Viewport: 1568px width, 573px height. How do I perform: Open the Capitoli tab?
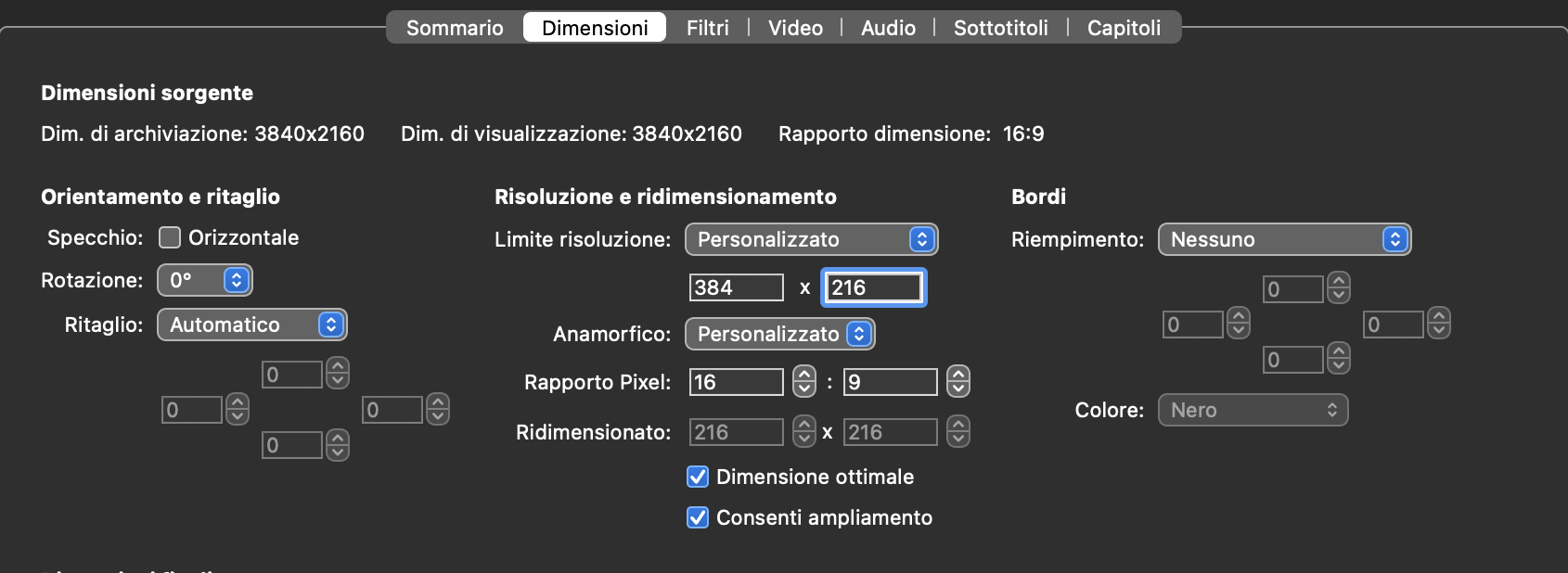click(1124, 28)
